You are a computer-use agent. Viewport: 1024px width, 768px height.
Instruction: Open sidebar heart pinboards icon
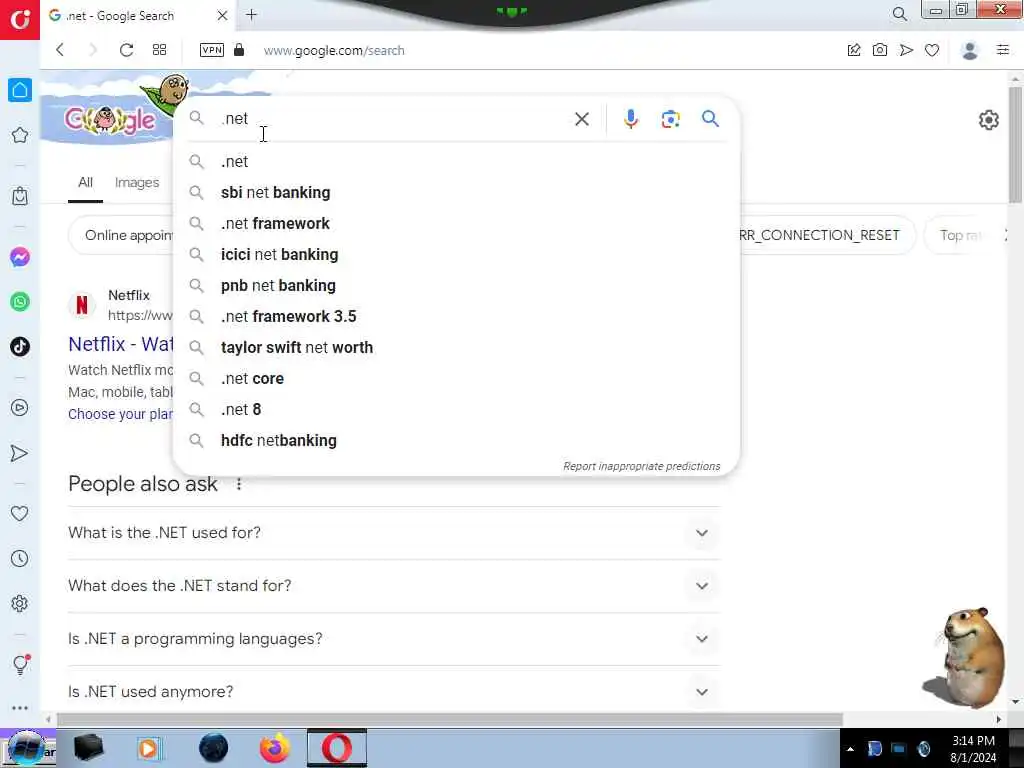(20, 514)
